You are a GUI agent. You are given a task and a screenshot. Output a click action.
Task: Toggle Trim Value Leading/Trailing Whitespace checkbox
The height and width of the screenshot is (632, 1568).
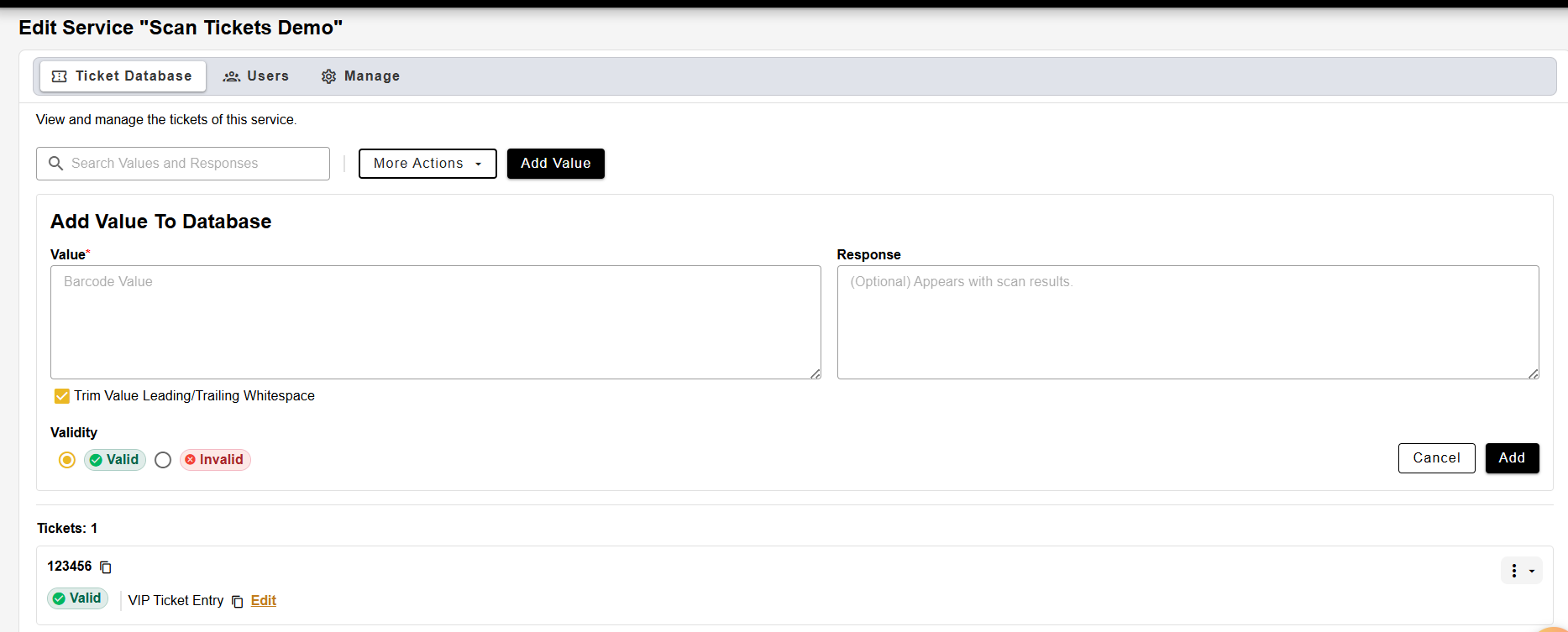[x=62, y=396]
